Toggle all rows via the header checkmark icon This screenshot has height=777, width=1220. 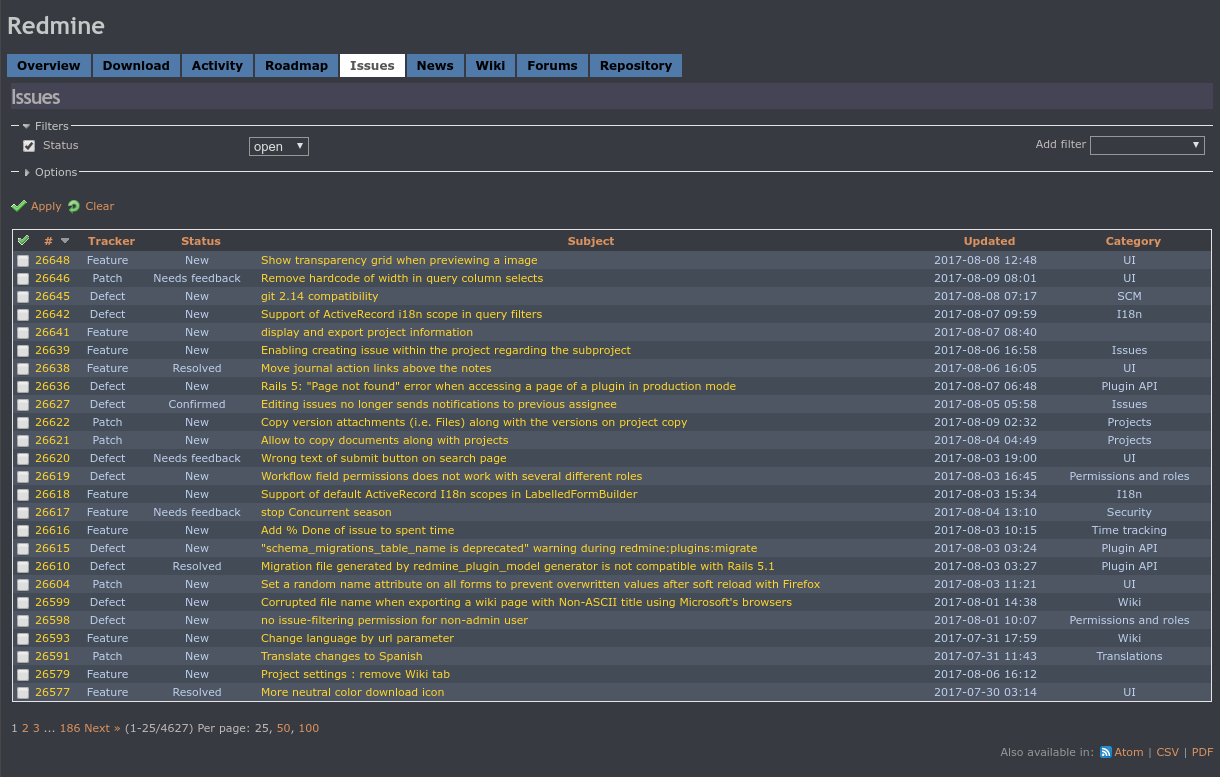click(x=23, y=239)
